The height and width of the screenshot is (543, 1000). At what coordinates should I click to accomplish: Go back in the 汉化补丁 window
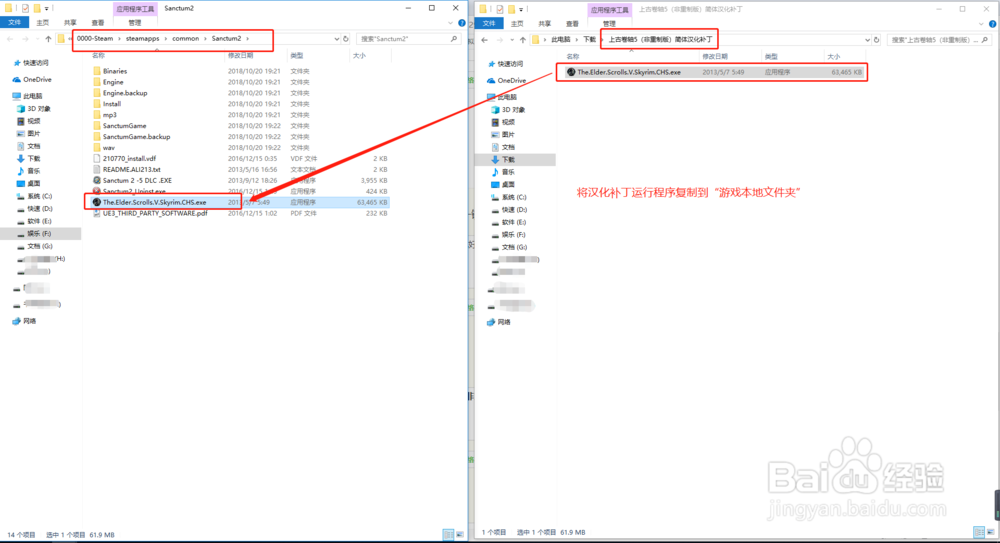pyautogui.click(x=485, y=40)
